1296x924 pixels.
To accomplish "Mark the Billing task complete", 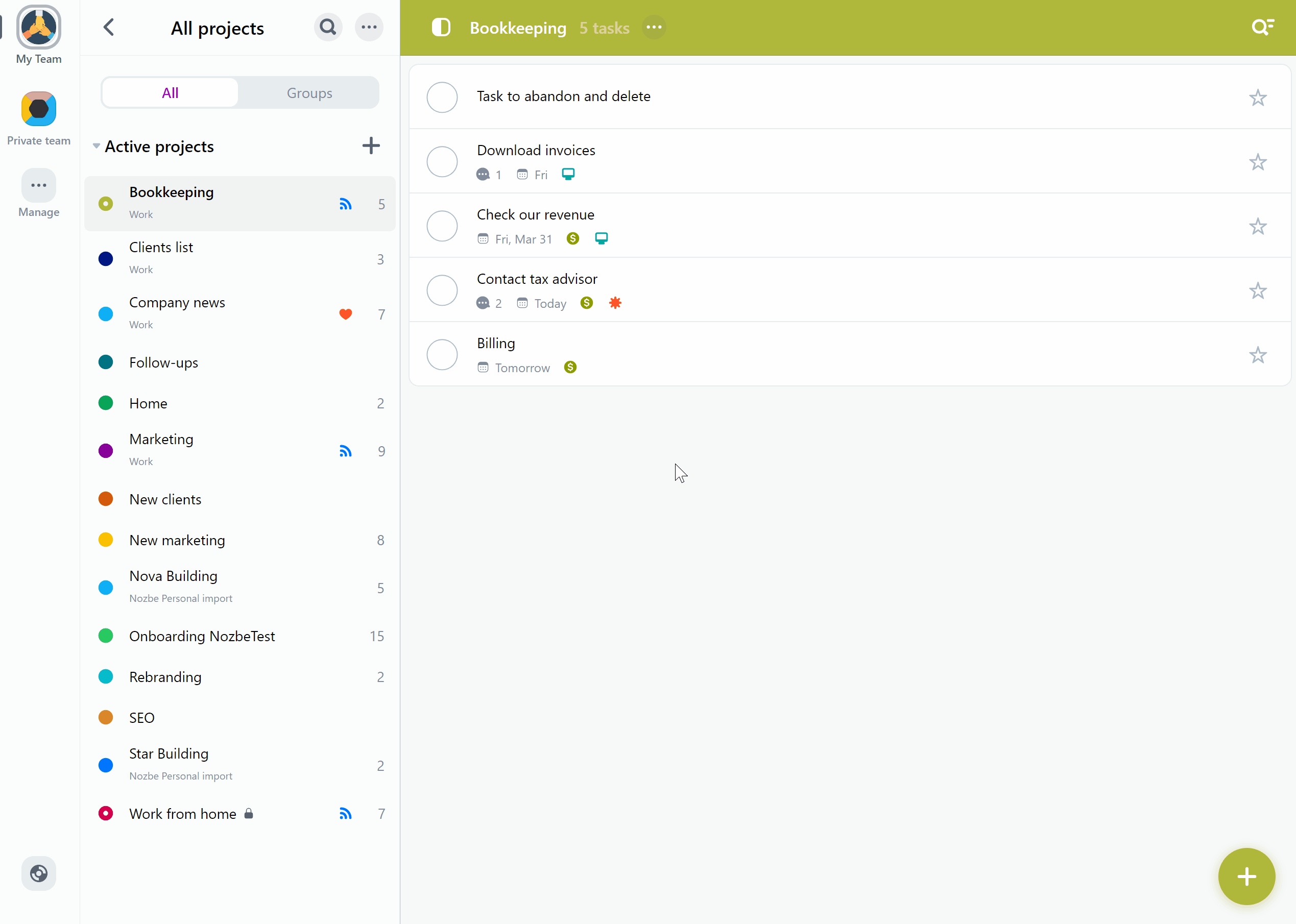I will [x=442, y=354].
